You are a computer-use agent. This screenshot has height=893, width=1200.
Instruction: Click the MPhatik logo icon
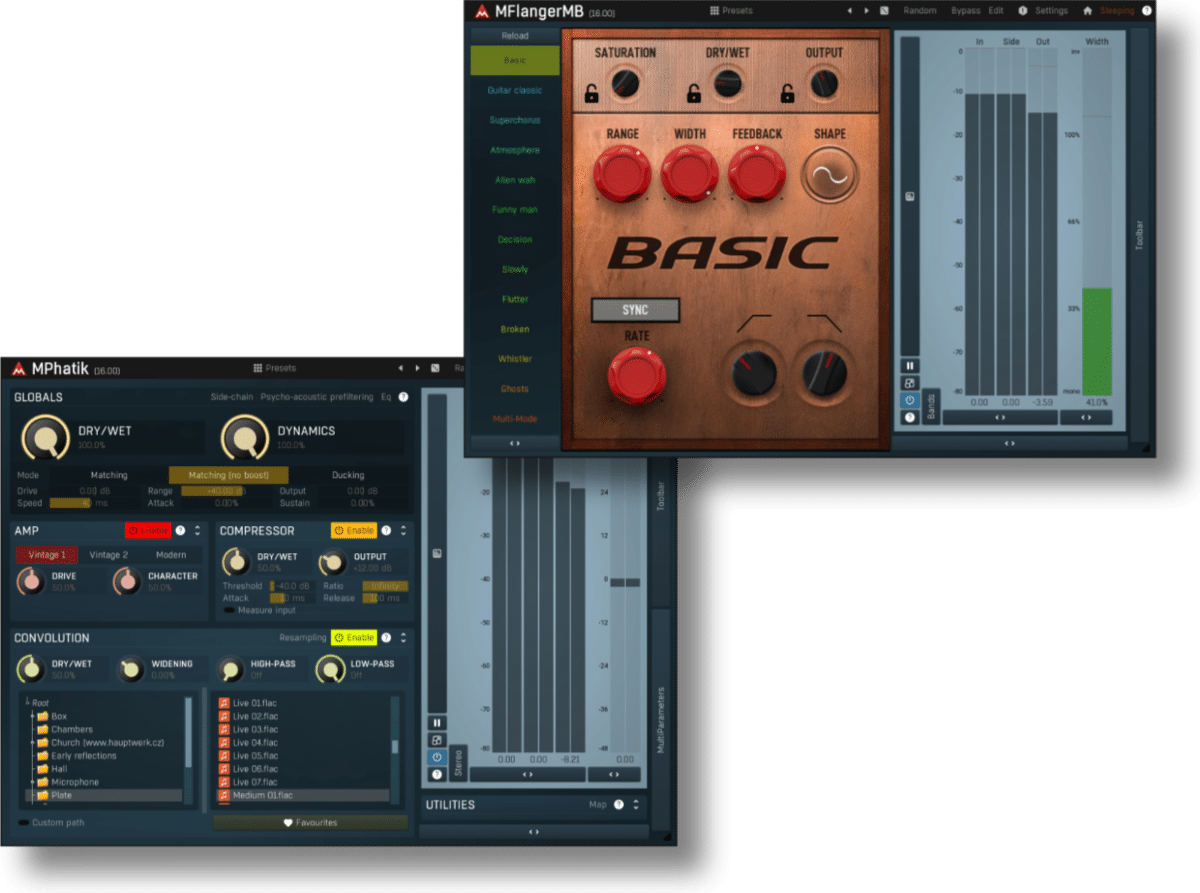18,369
